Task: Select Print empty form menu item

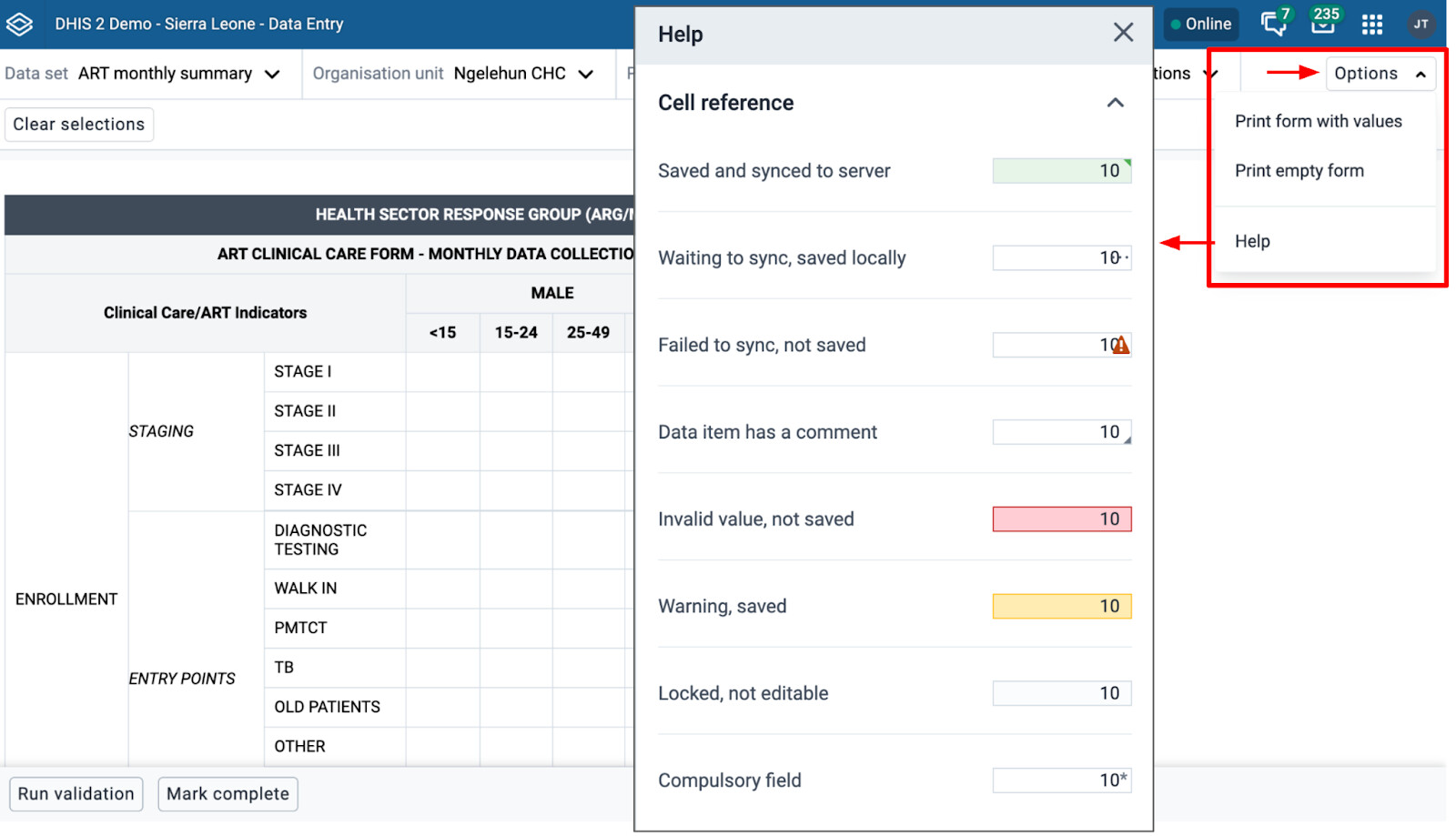Action: (x=1299, y=171)
